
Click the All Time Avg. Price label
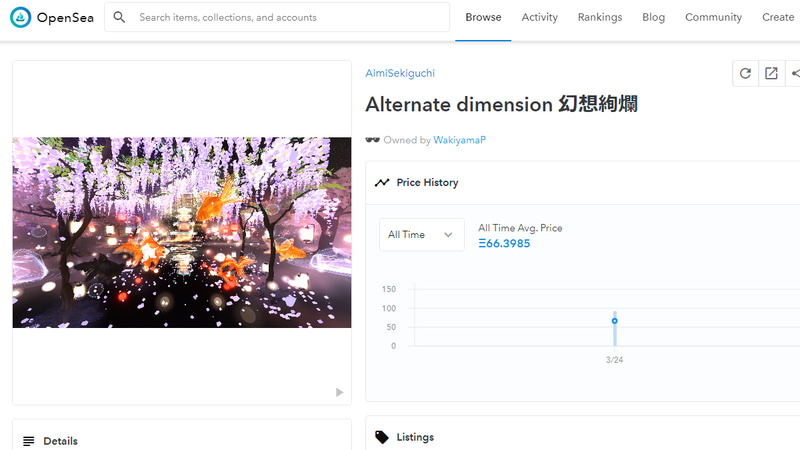pos(520,228)
